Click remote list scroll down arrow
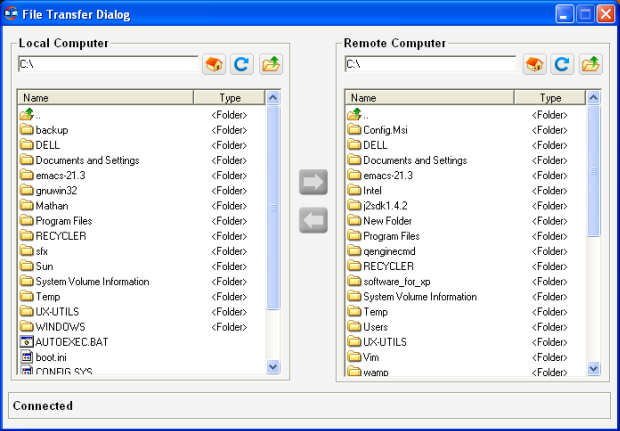Image resolution: width=620 pixels, height=431 pixels. [x=594, y=369]
